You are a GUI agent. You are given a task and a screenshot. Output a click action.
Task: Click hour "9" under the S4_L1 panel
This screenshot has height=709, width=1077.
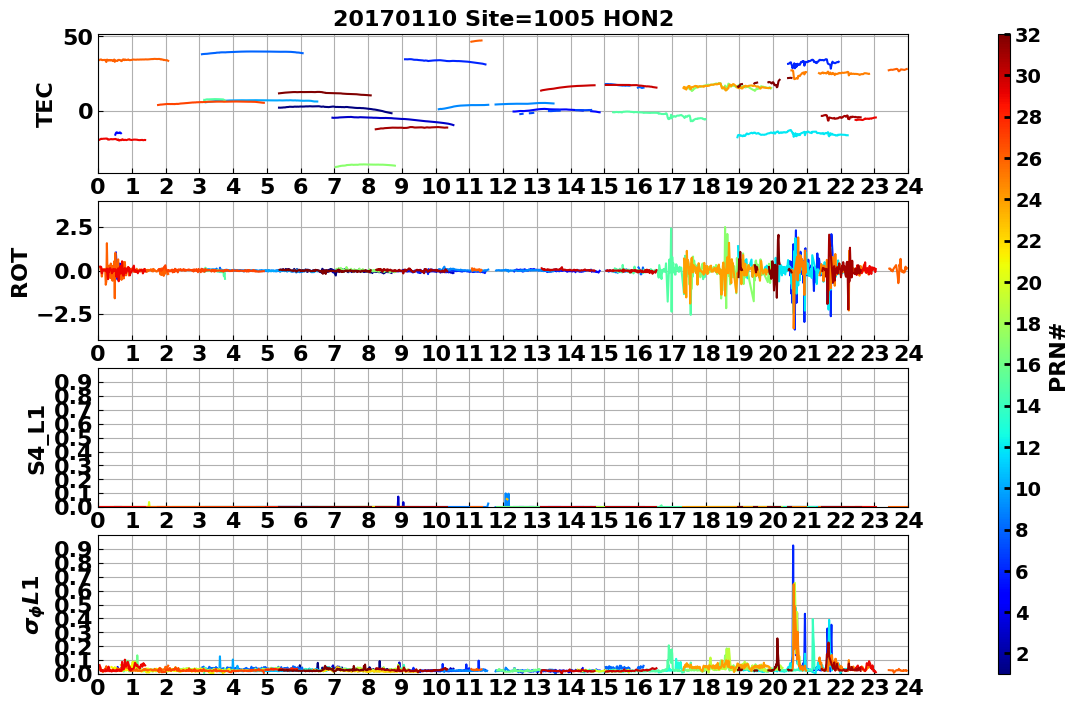402,520
